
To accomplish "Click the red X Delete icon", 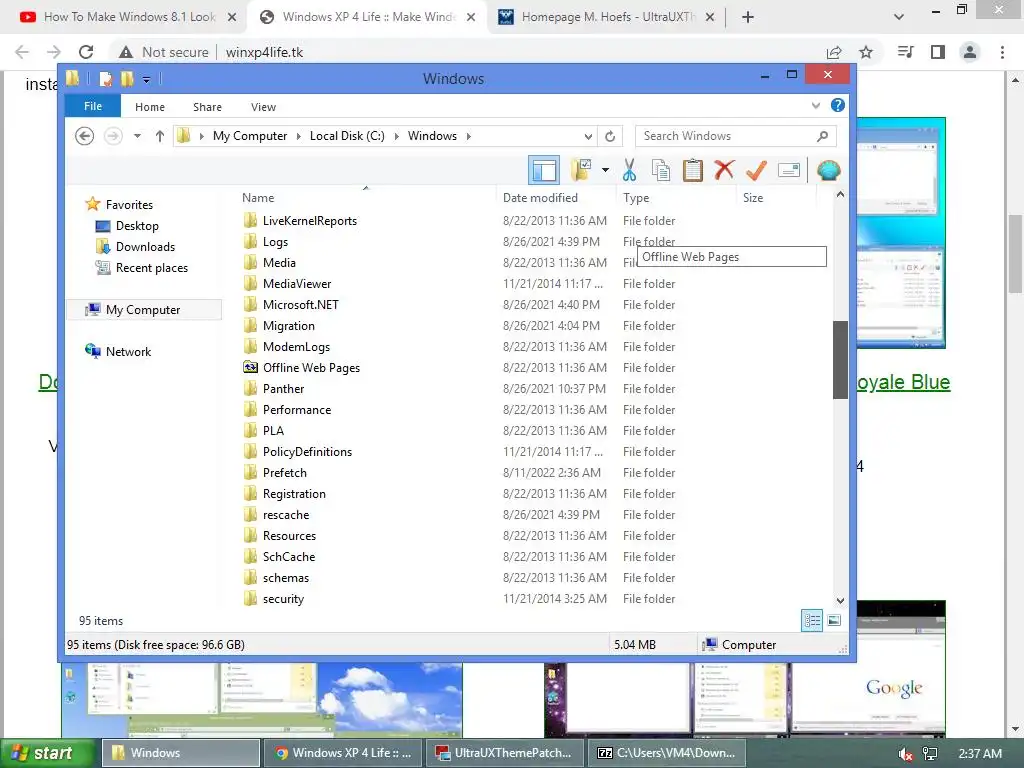I will [x=724, y=170].
